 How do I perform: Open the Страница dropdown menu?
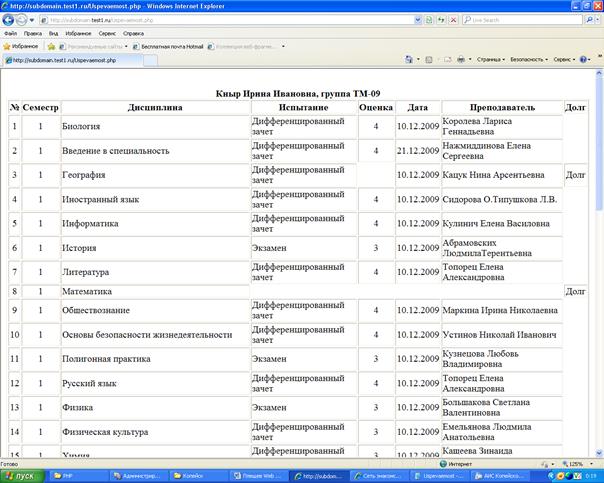click(x=490, y=60)
